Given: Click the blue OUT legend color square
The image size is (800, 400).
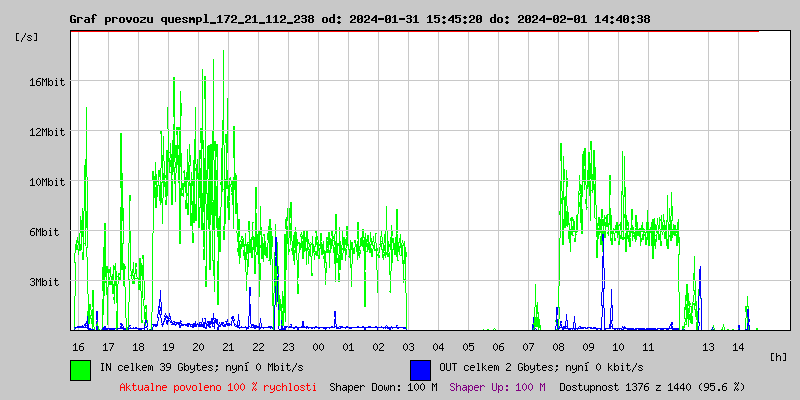Looking at the screenshot, I should 420,369.
